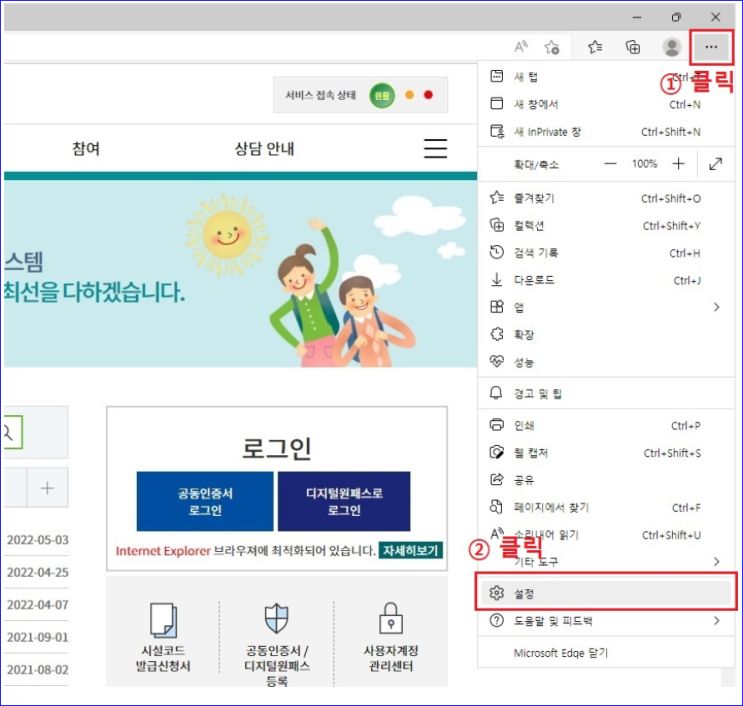This screenshot has width=743, height=706.
Task: Choose 인쇄 print menu entry
Action: pyautogui.click(x=606, y=425)
